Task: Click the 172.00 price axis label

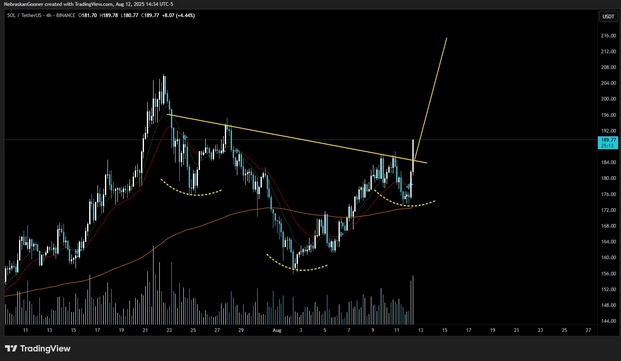Action: [x=608, y=210]
